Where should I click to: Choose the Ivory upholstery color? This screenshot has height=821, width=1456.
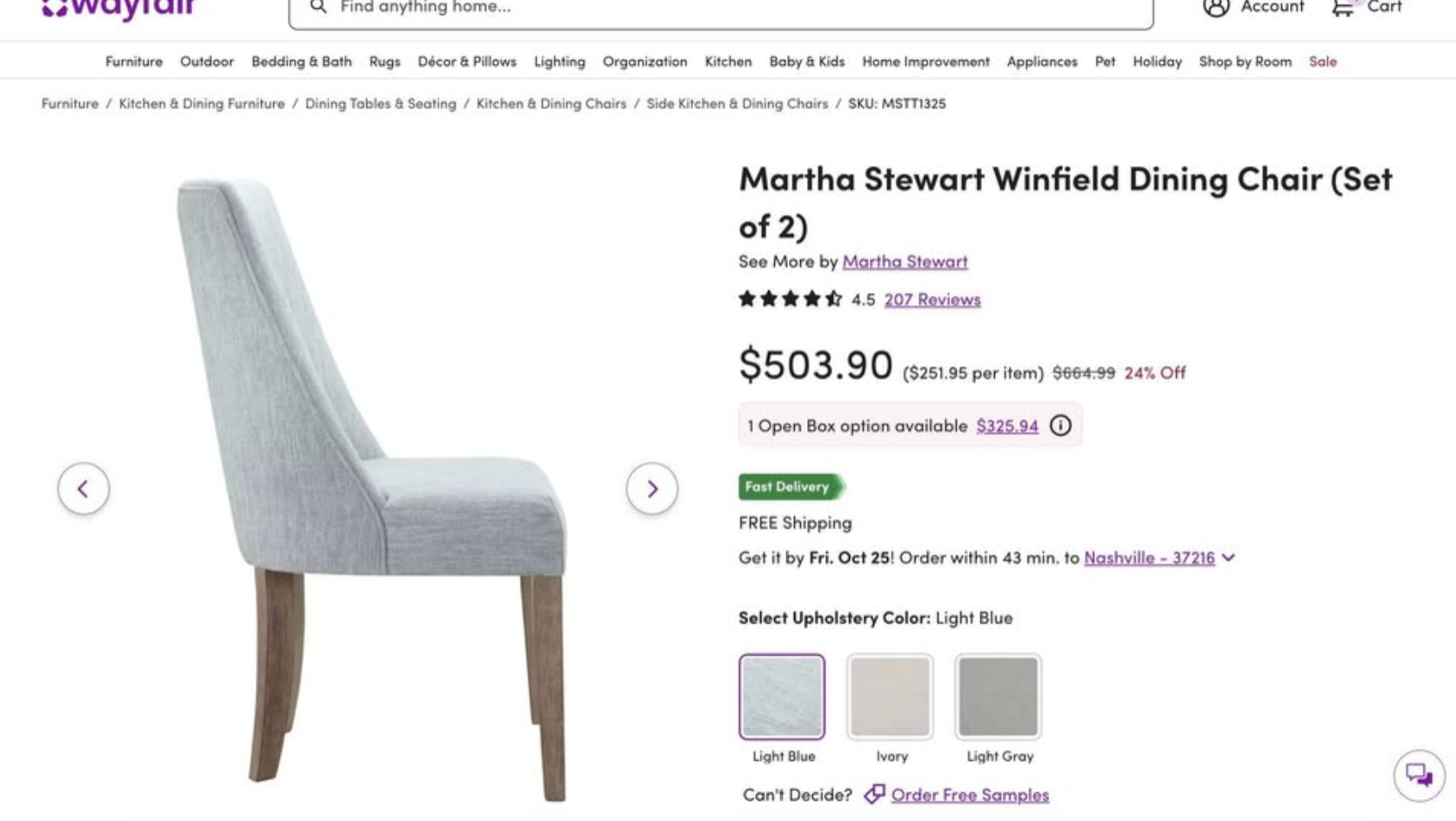coord(890,697)
